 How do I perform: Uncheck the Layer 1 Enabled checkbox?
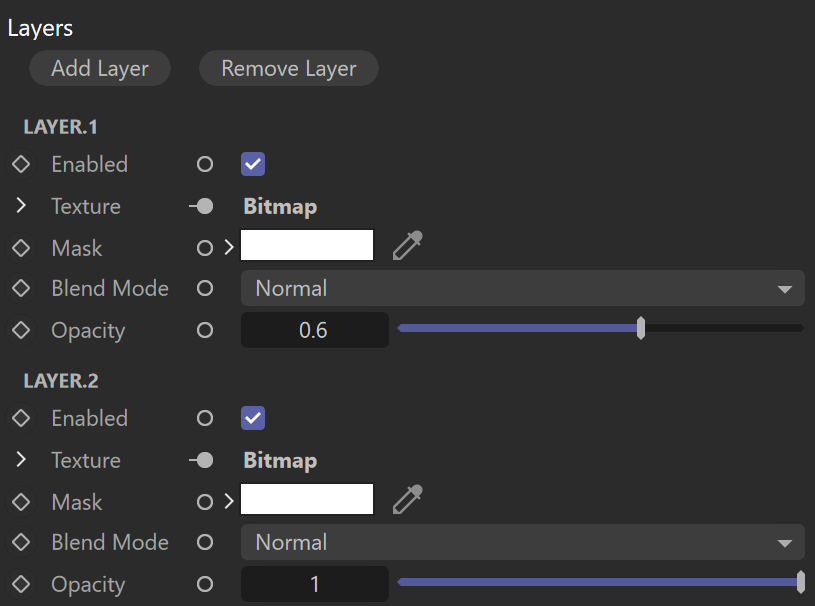coord(253,164)
